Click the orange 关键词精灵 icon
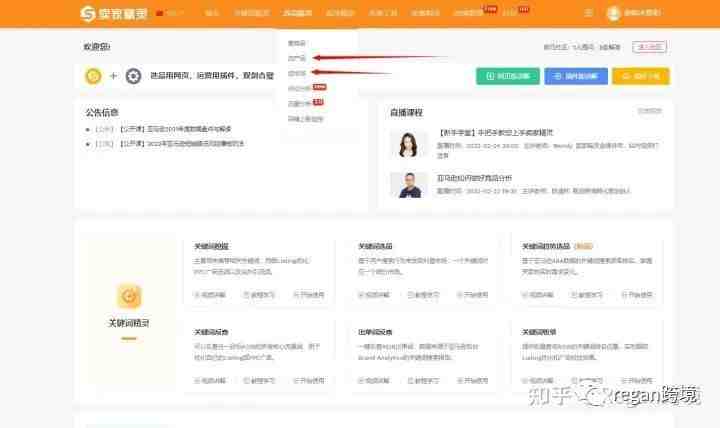 tap(129, 296)
